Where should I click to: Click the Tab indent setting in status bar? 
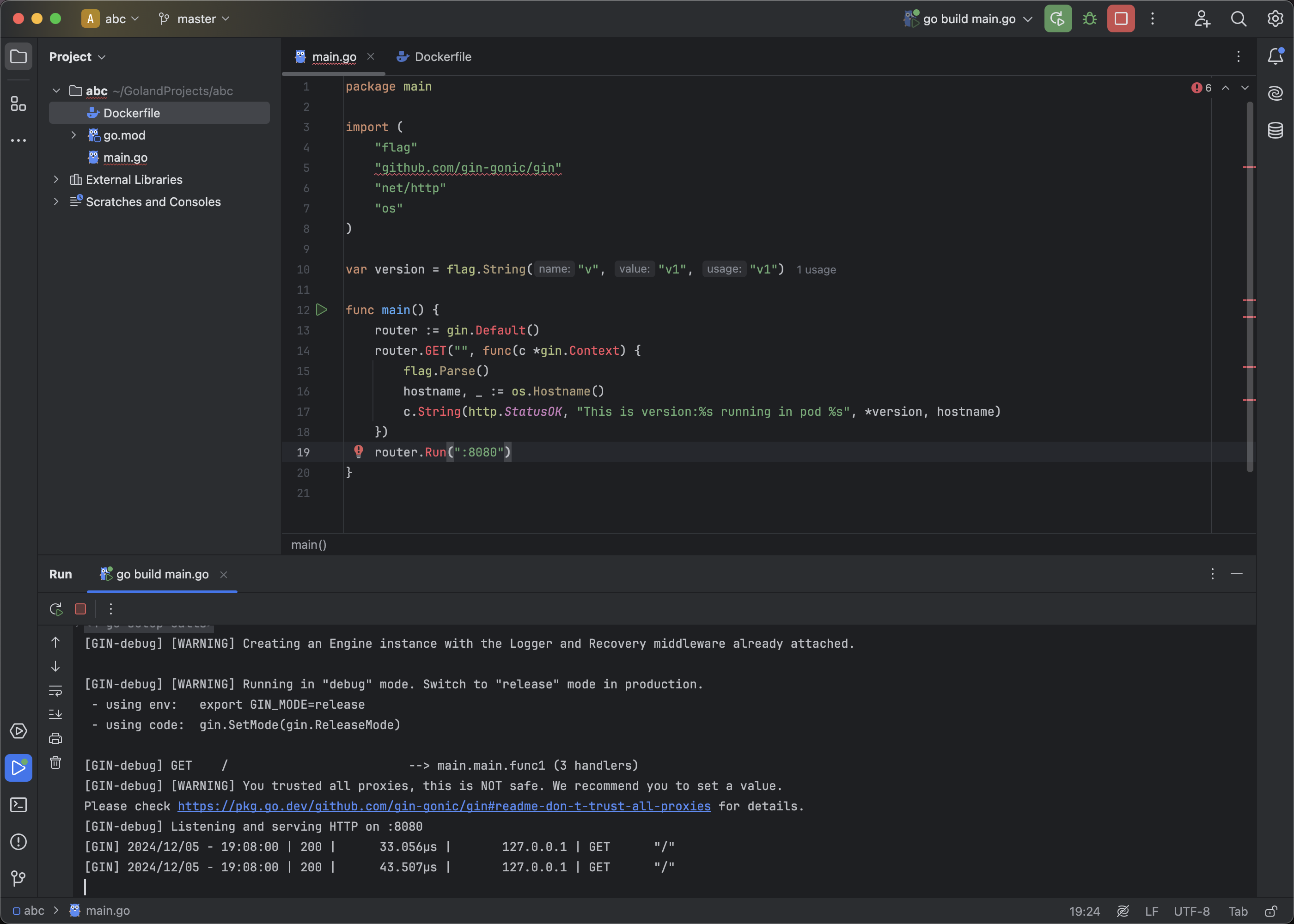point(1238,911)
